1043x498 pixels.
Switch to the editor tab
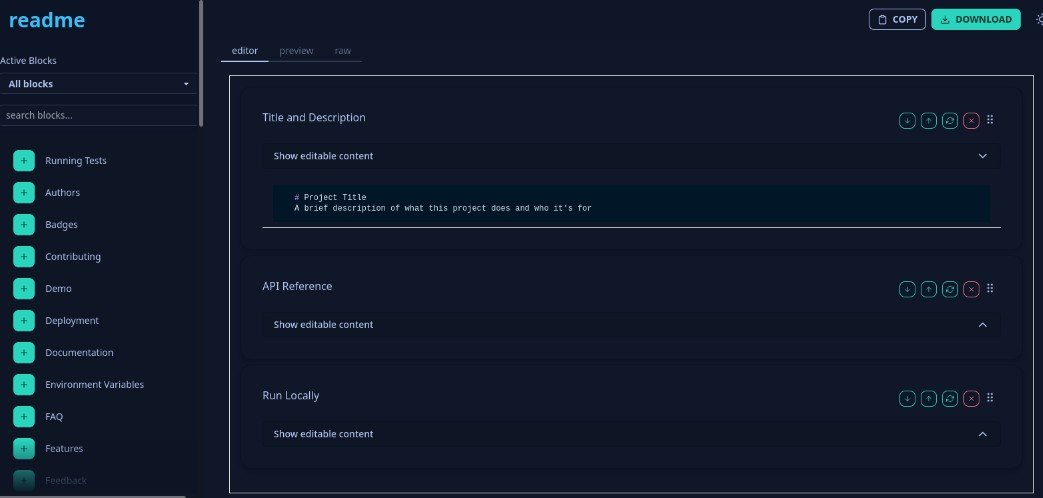[245, 51]
